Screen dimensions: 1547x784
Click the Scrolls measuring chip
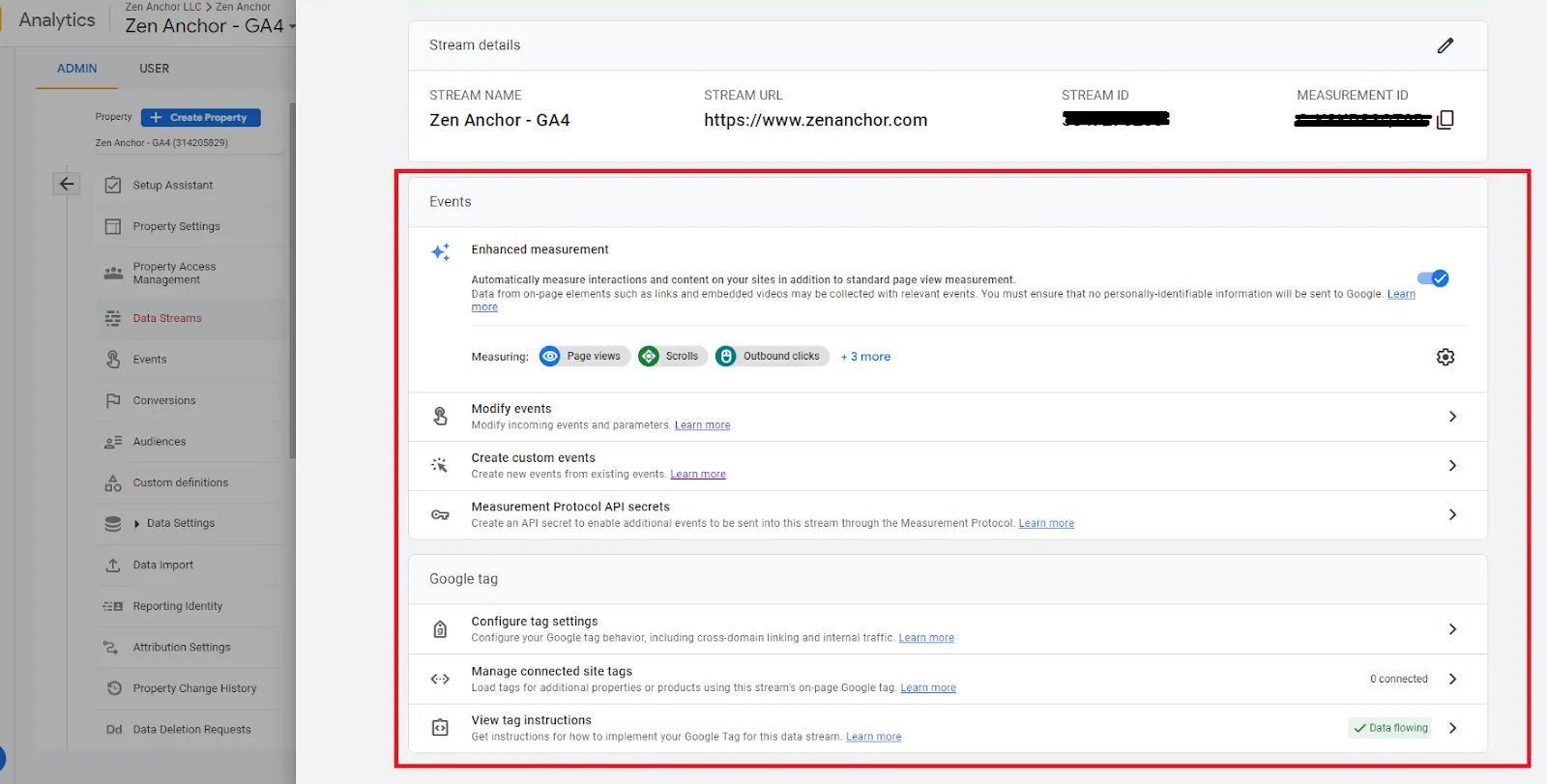click(672, 357)
